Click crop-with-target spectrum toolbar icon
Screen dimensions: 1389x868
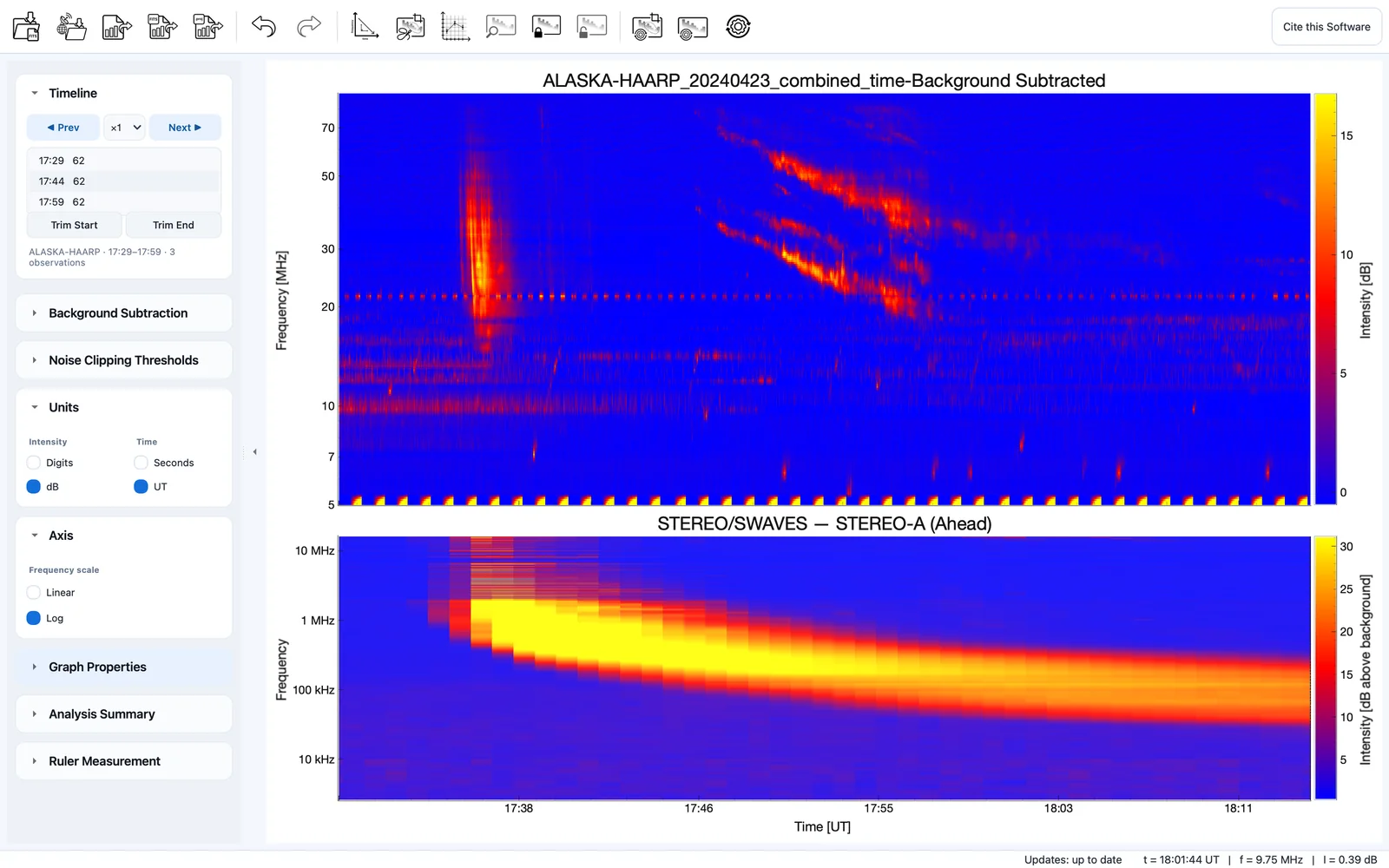[647, 27]
